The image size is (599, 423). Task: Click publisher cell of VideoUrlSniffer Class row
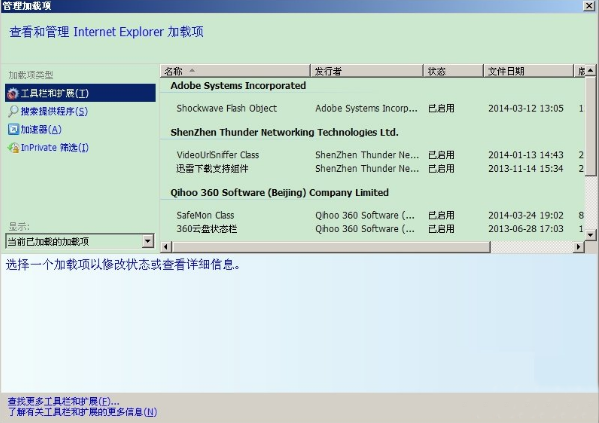(x=367, y=155)
